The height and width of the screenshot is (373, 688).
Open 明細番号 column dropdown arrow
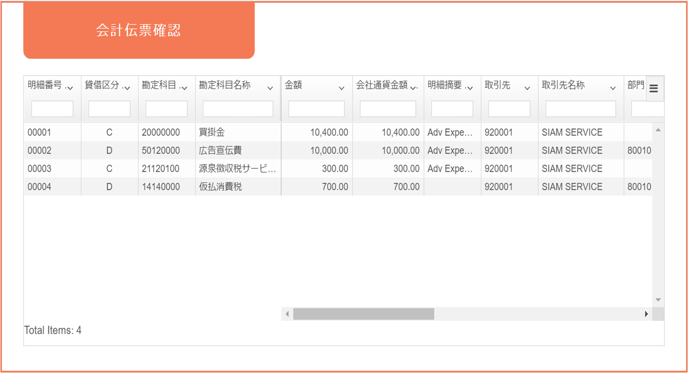pos(70,88)
